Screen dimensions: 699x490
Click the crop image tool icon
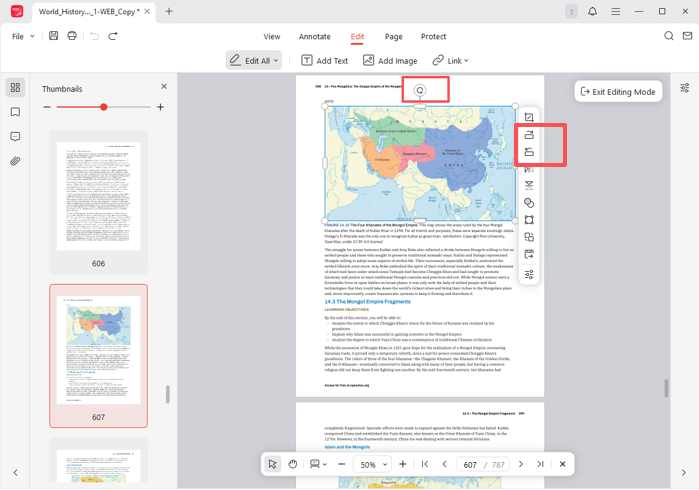coord(529,117)
